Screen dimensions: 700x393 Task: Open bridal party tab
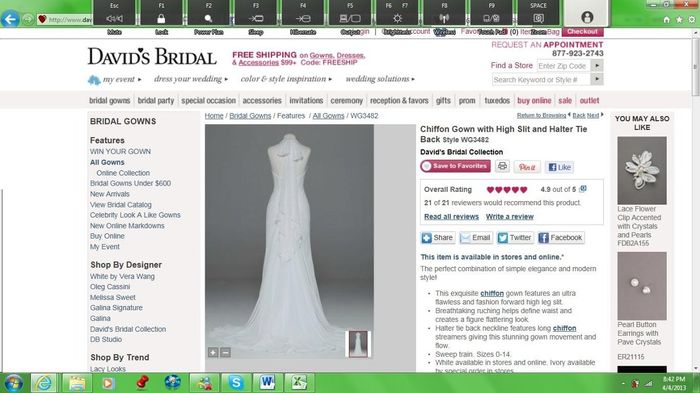point(156,100)
